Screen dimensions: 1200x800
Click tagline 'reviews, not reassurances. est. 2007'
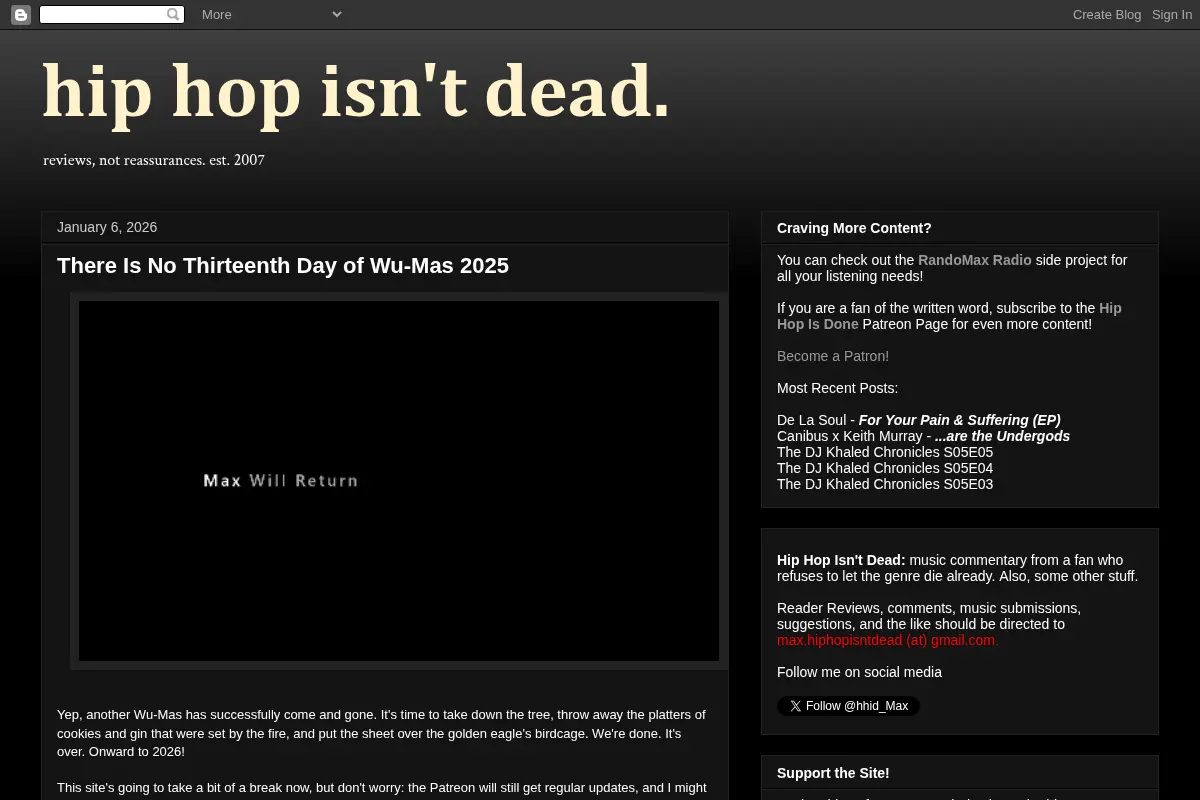154,160
